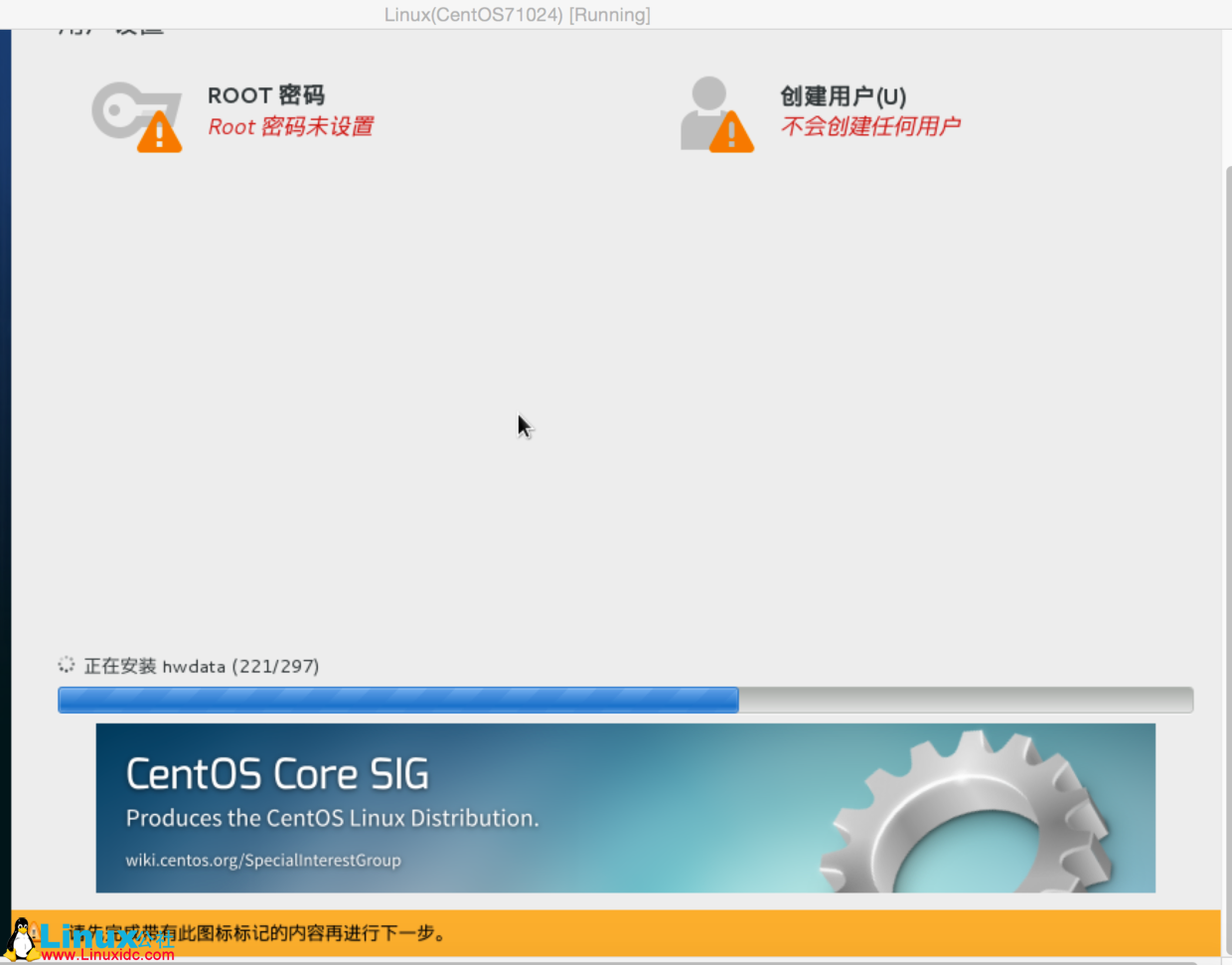Click the "ROOT 密码" heading
This screenshot has height=965, width=1232.
tap(266, 95)
